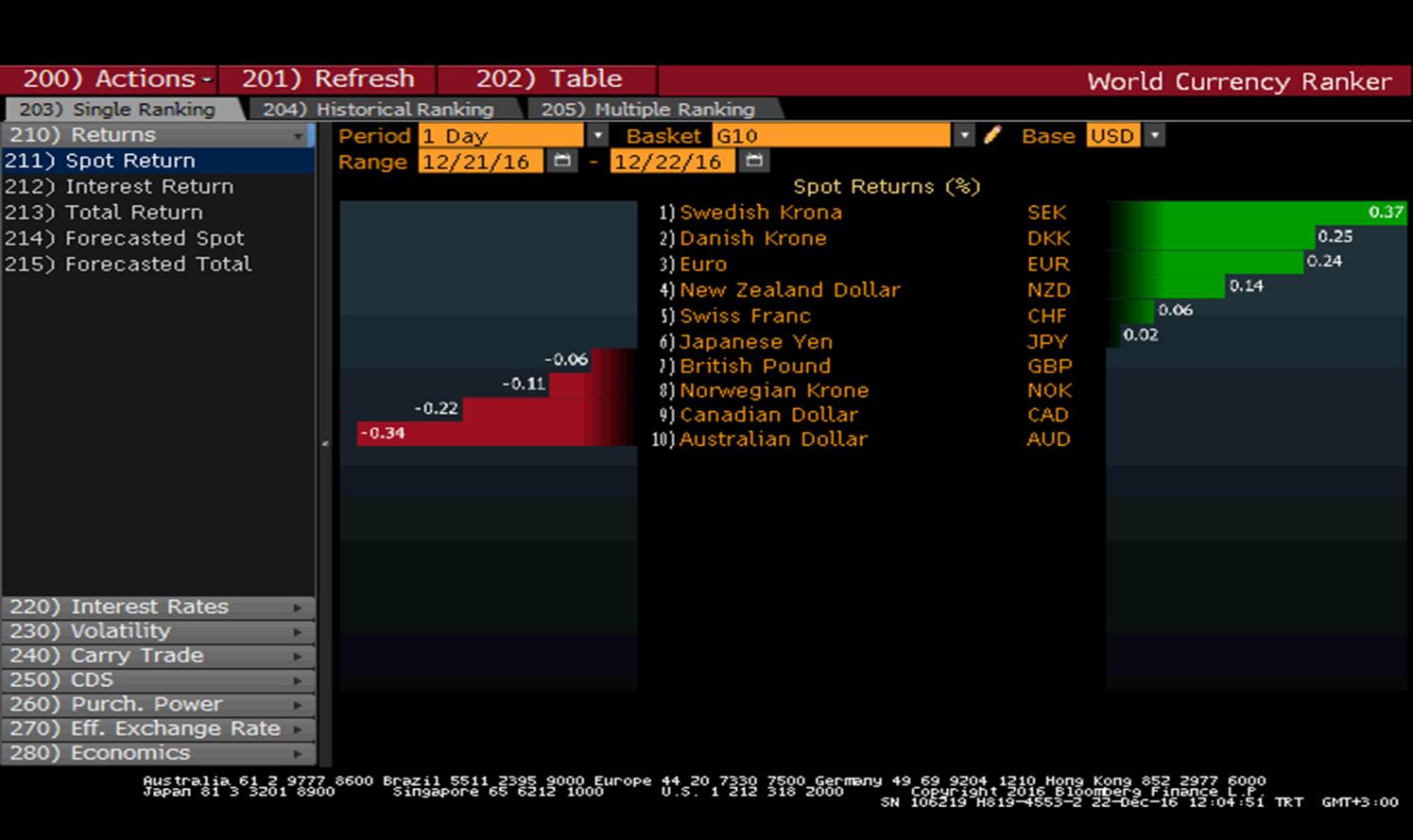Viewport: 1413px width, 840px height.
Task: Click the green 0.14 return bar
Action: coord(1166,286)
